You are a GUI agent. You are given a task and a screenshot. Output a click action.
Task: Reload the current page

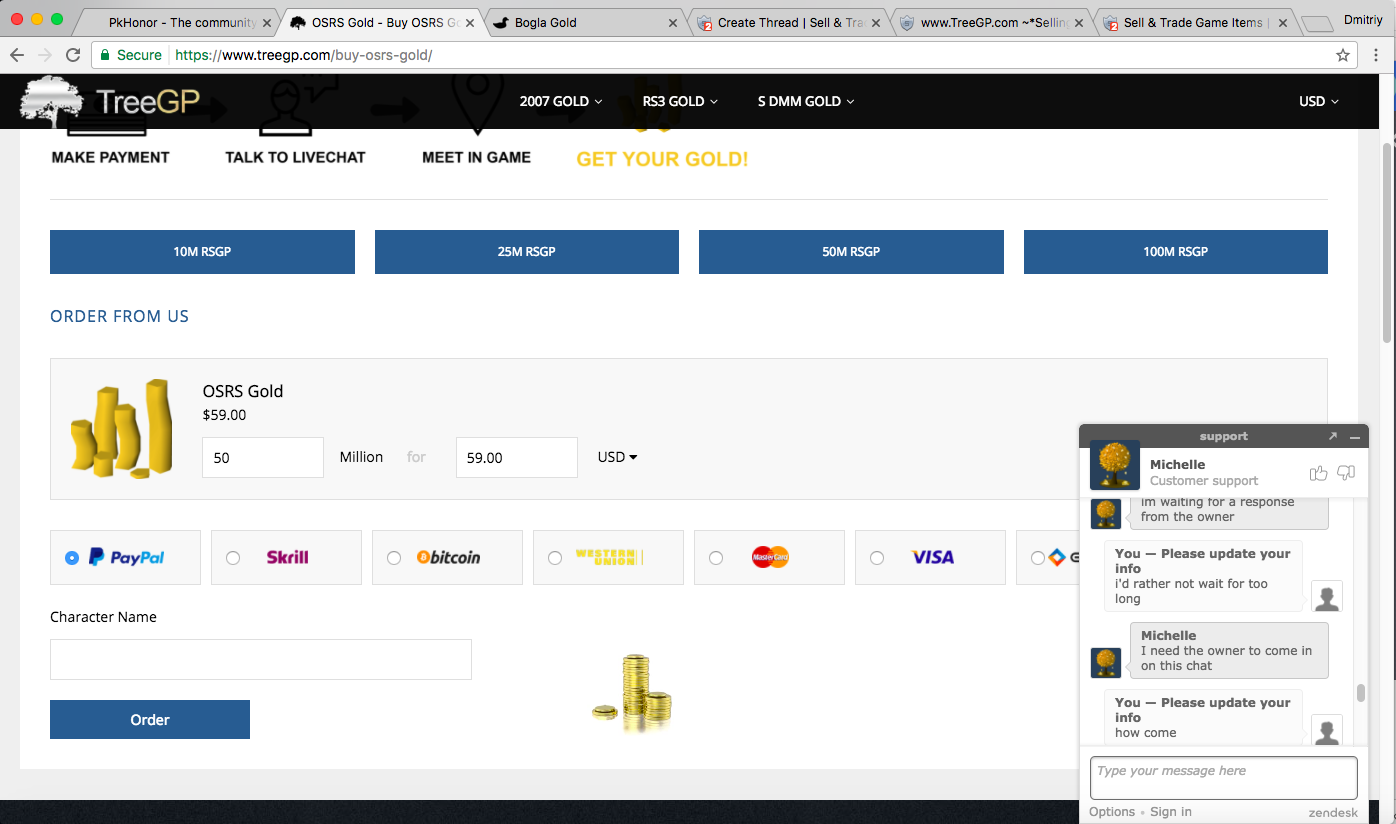73,55
